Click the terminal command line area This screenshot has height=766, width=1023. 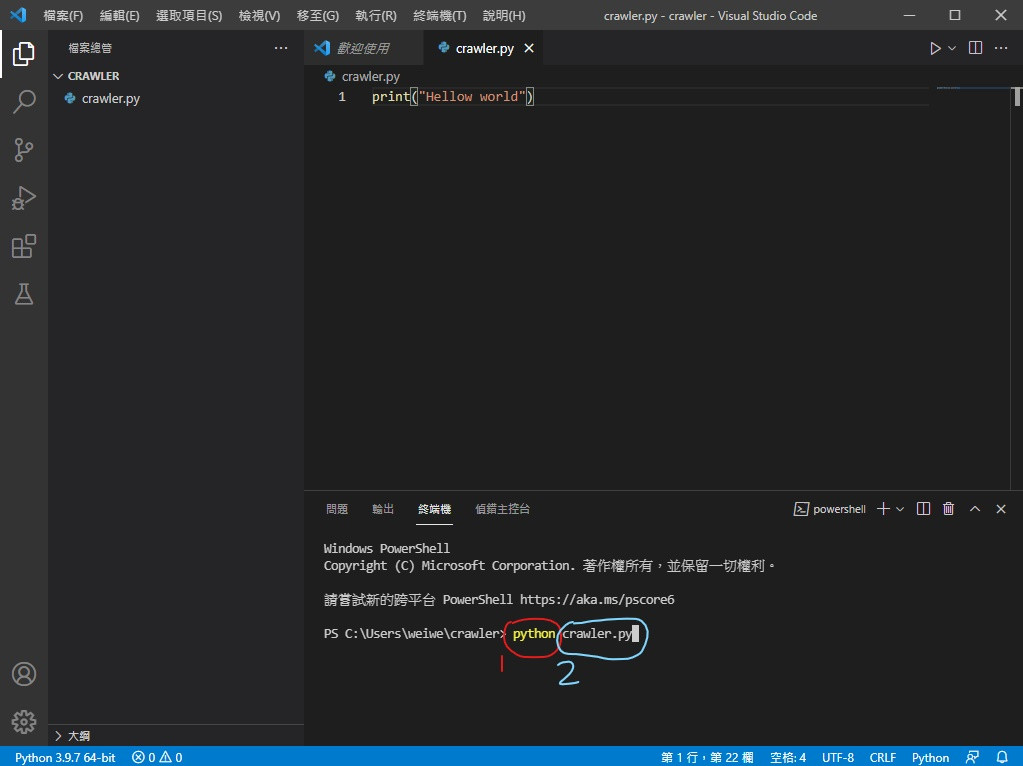pos(481,634)
